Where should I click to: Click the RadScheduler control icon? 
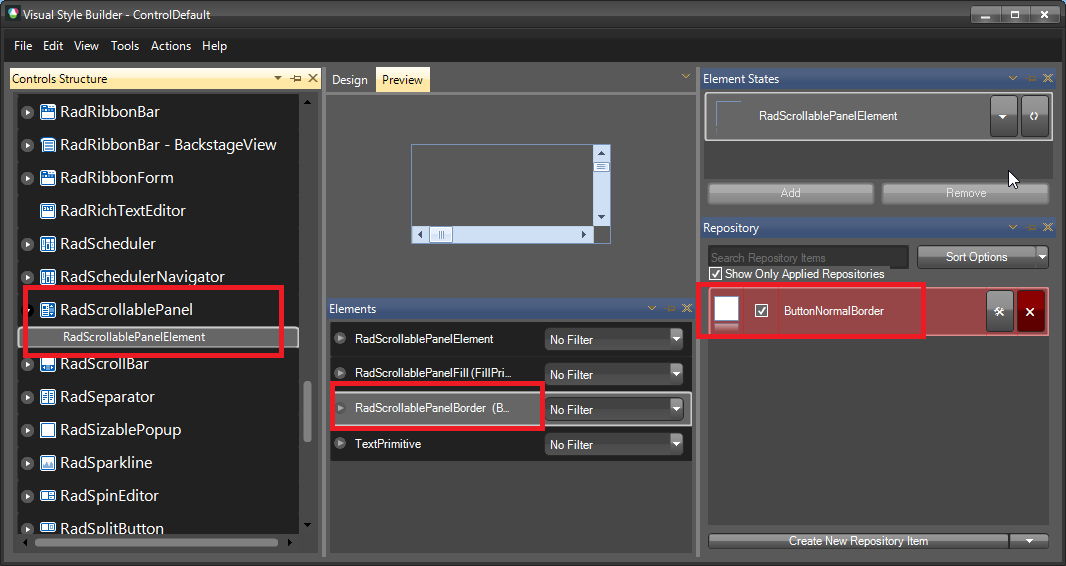pyautogui.click(x=48, y=244)
